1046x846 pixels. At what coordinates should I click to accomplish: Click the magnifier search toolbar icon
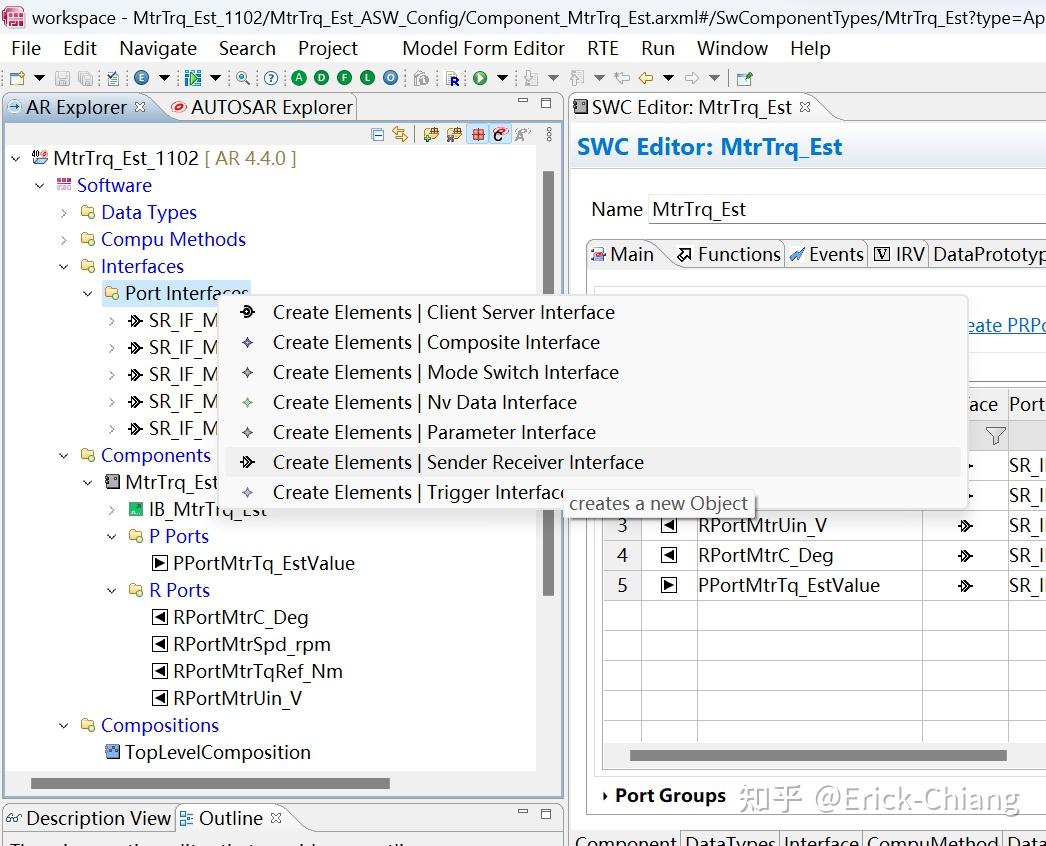point(243,78)
